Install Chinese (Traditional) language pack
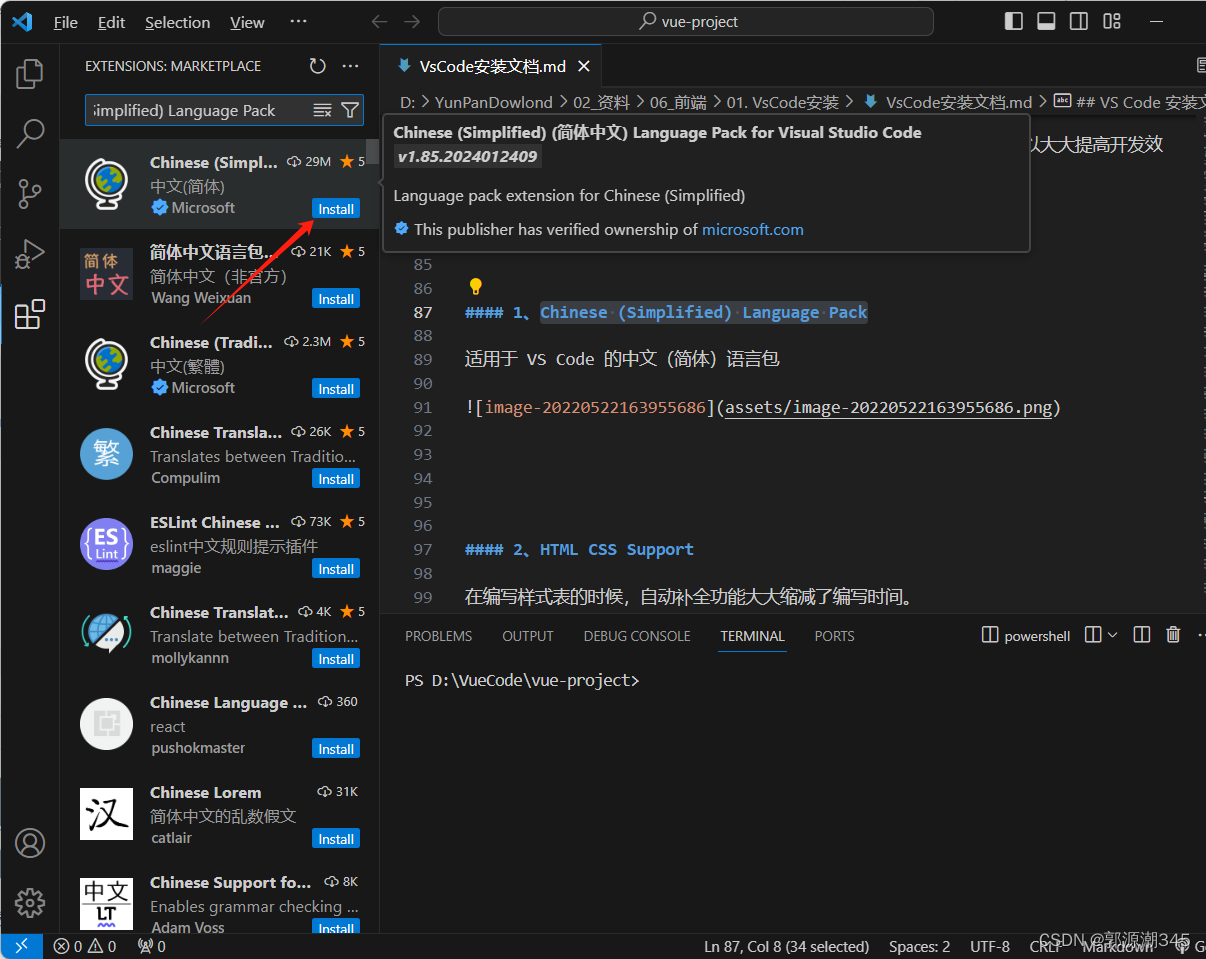This screenshot has width=1206, height=959. click(x=336, y=389)
